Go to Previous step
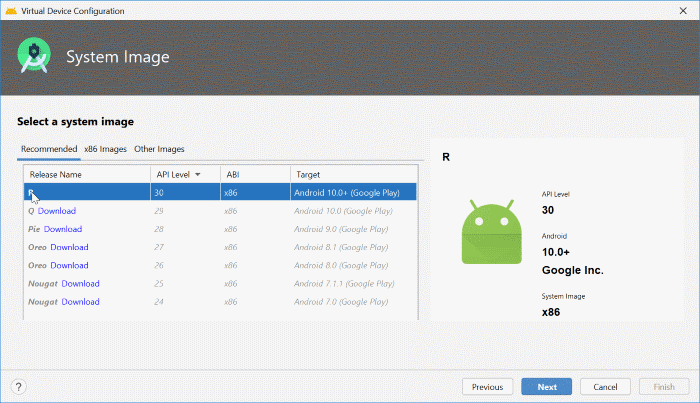Screen dimensions: 700x403 coord(488,387)
